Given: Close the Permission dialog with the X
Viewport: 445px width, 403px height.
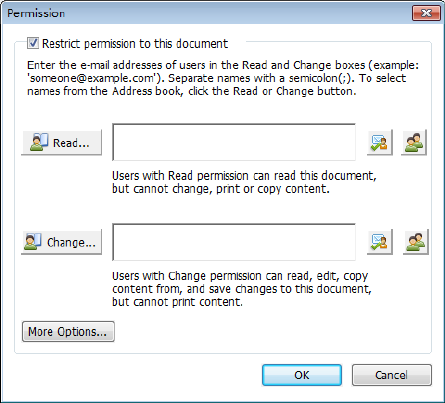Looking at the screenshot, I should [426, 13].
